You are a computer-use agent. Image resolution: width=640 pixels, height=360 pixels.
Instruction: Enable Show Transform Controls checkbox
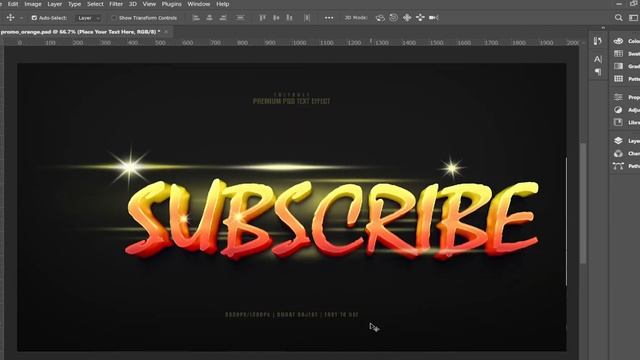click(114, 18)
